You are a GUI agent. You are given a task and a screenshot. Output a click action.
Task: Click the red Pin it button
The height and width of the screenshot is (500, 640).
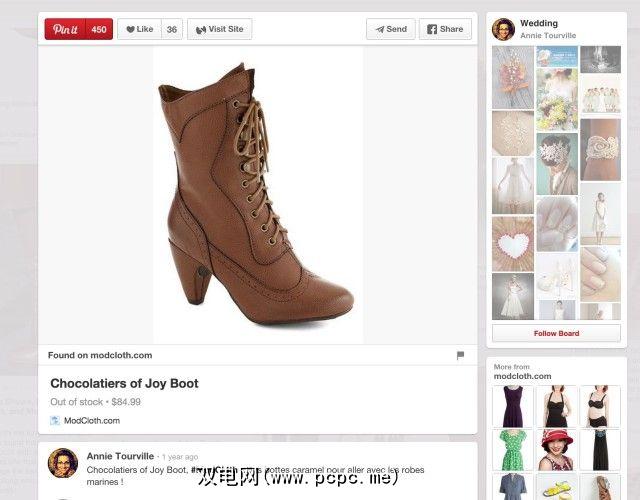tap(65, 29)
